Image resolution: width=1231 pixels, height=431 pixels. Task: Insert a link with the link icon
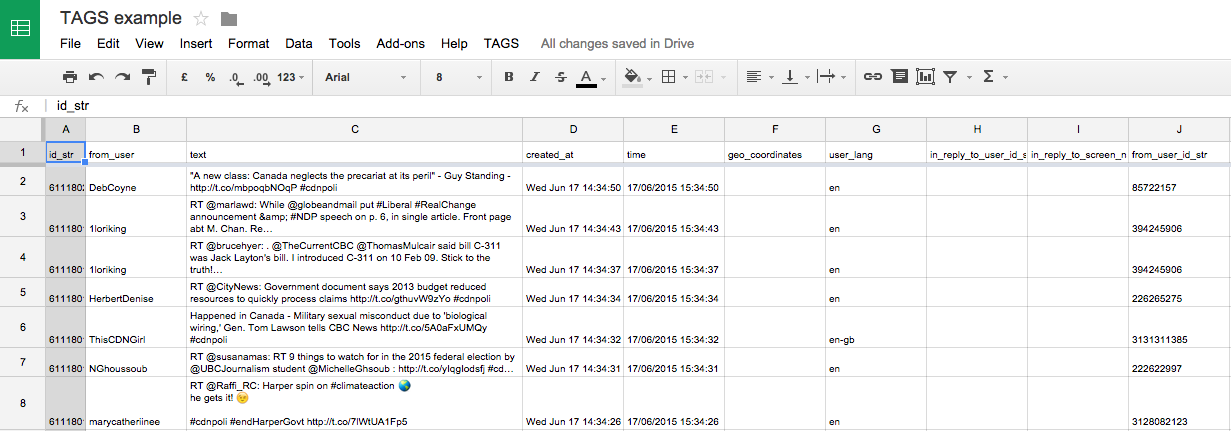tap(873, 76)
